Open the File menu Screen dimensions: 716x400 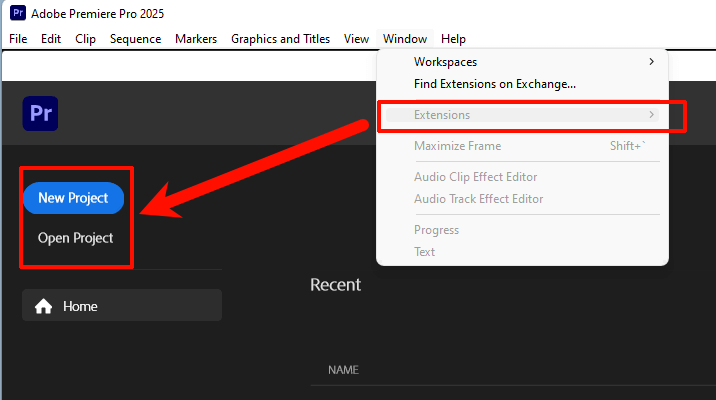click(x=18, y=39)
